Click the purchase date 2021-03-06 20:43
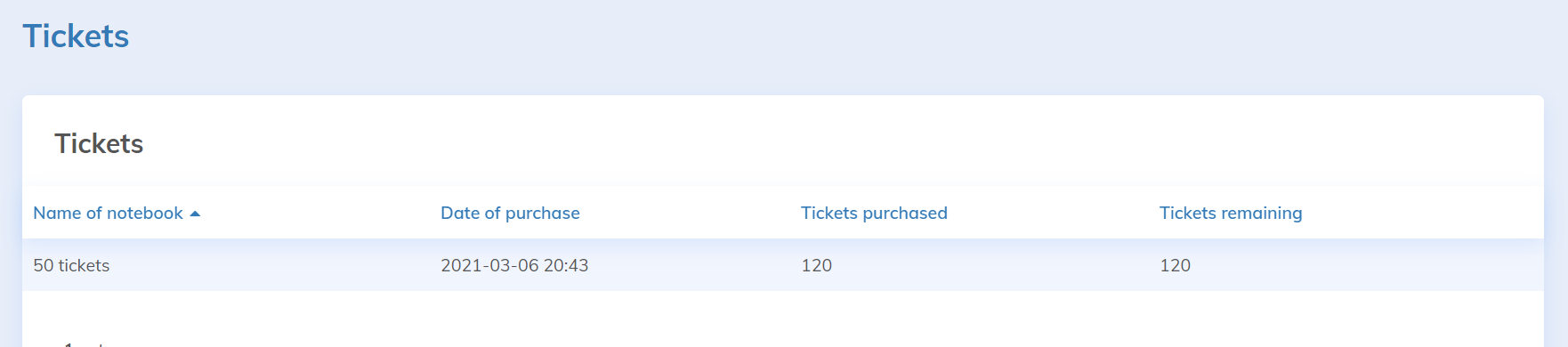 tap(514, 265)
